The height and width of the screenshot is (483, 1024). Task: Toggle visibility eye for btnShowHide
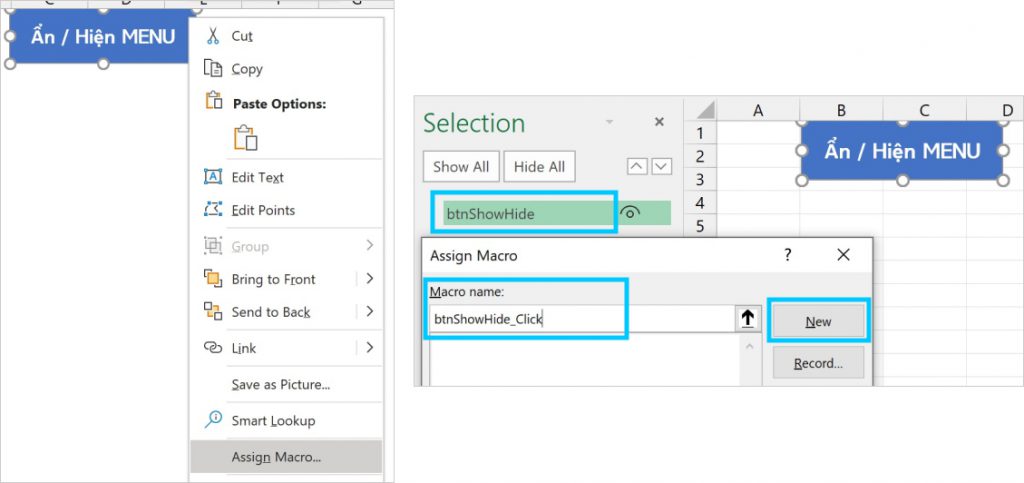630,213
